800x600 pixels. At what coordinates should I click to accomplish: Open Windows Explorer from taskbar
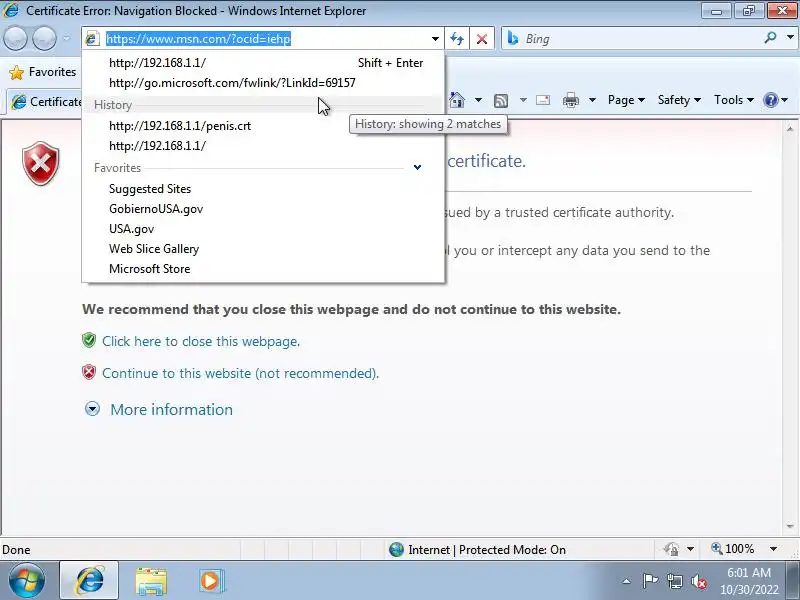(151, 581)
